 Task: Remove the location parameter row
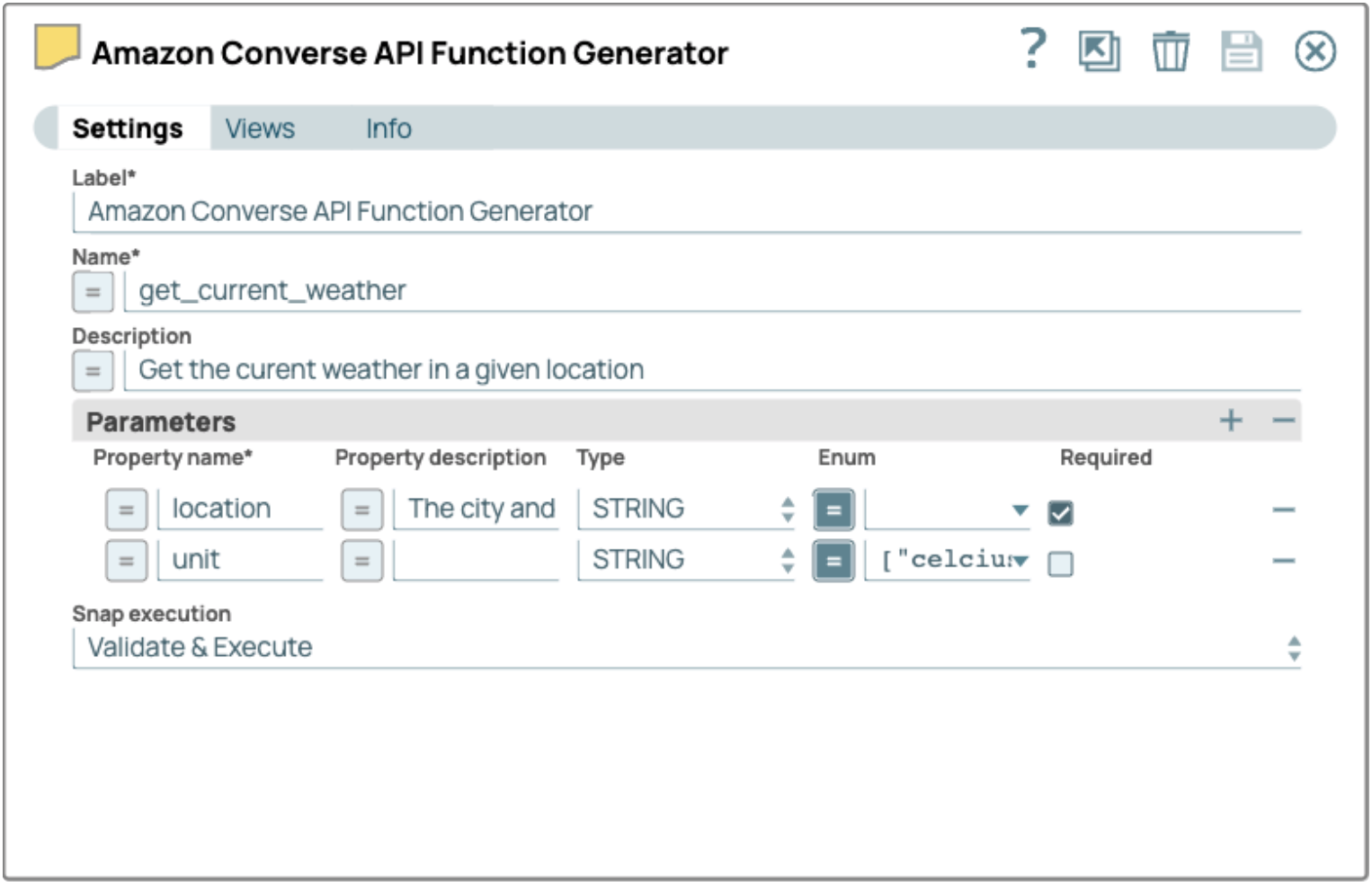[x=1283, y=510]
